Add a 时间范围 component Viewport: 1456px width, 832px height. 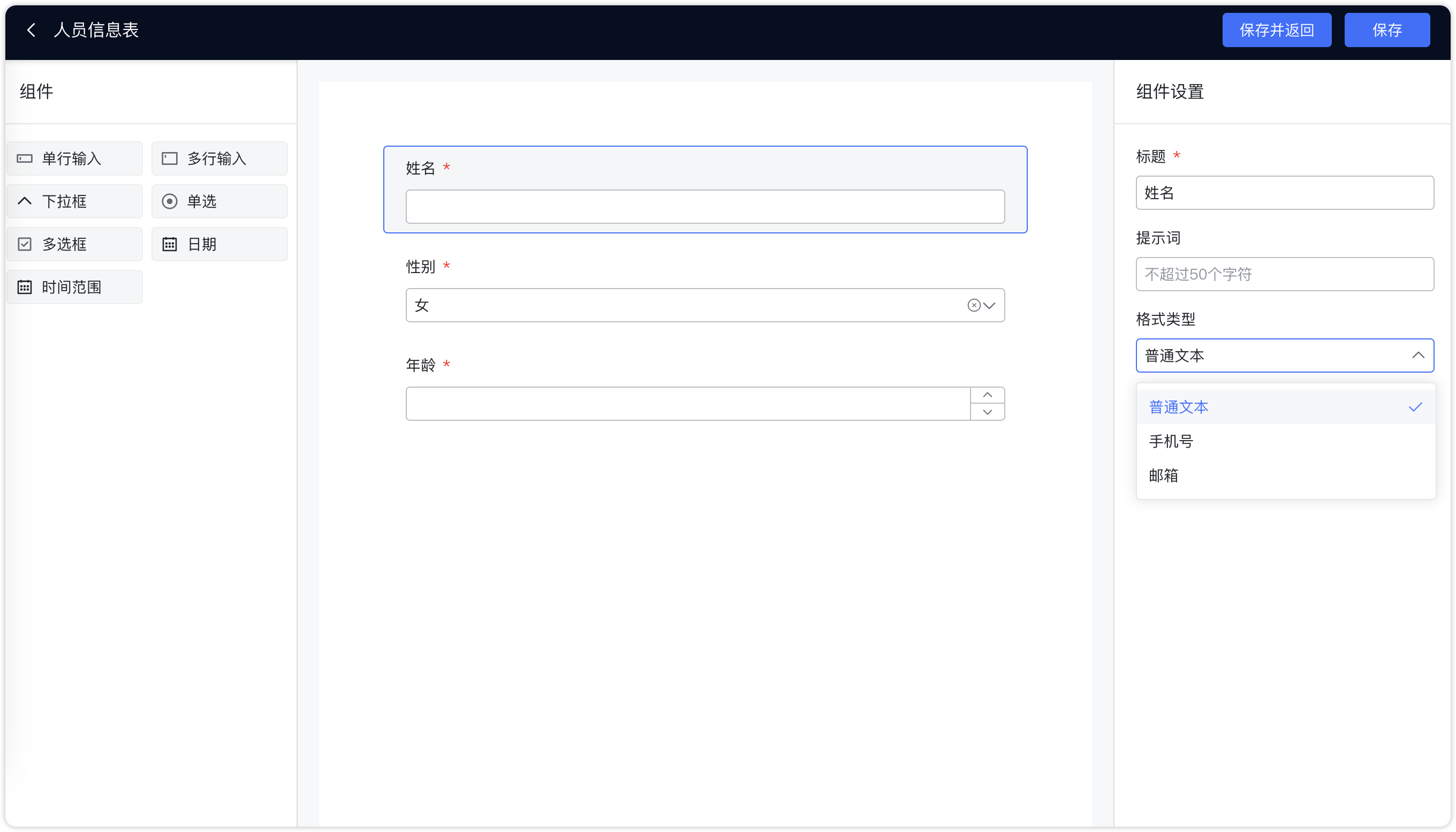coord(75,287)
